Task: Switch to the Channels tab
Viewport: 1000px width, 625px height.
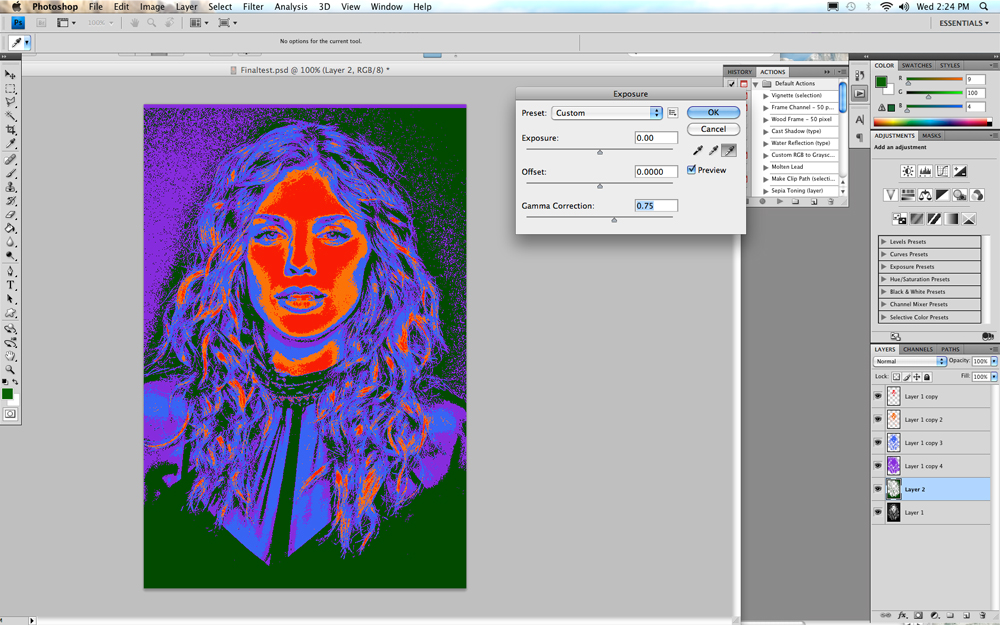Action: [x=918, y=349]
